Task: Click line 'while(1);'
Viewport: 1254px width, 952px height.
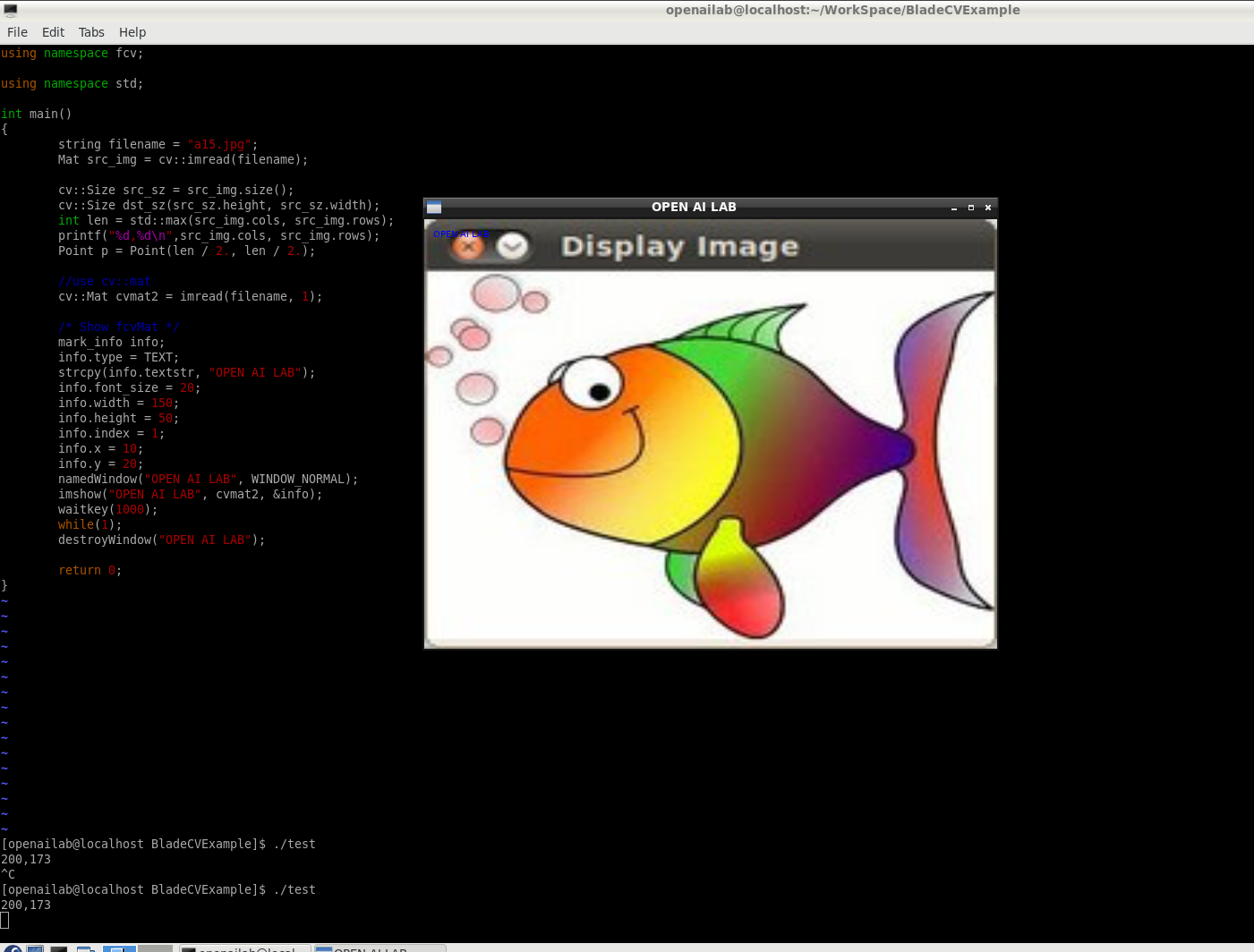Action: (90, 524)
